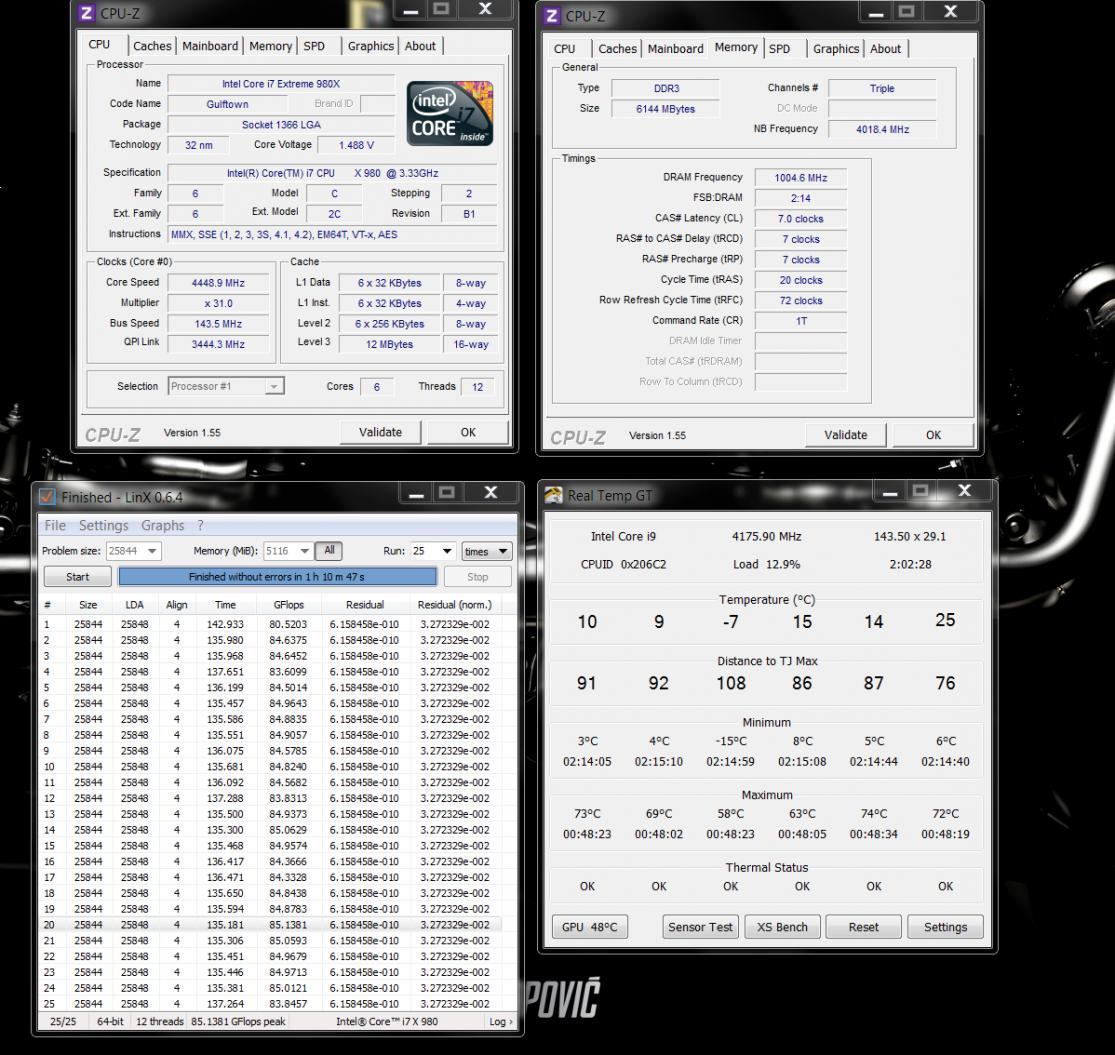
Task: Click the 74°C maximum temperature reading
Action: 874,813
